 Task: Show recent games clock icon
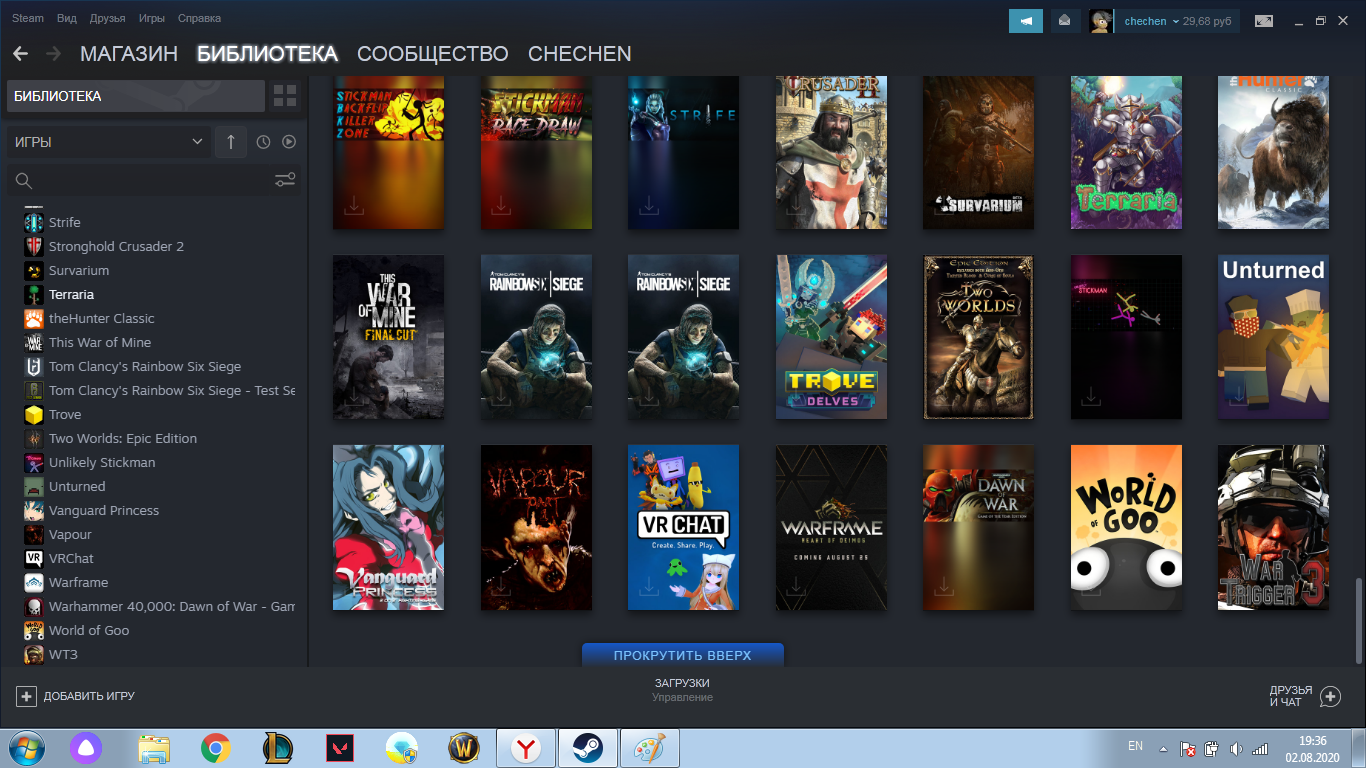click(x=263, y=142)
